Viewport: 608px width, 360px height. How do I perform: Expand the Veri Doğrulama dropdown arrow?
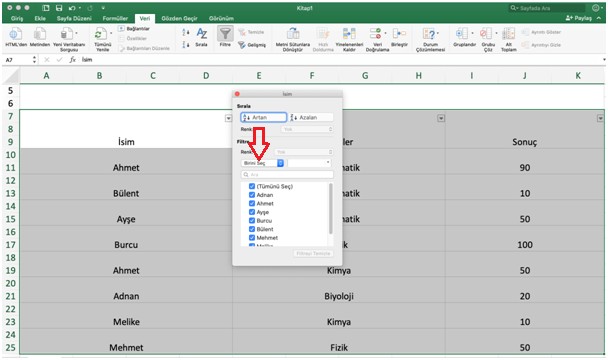[385, 33]
